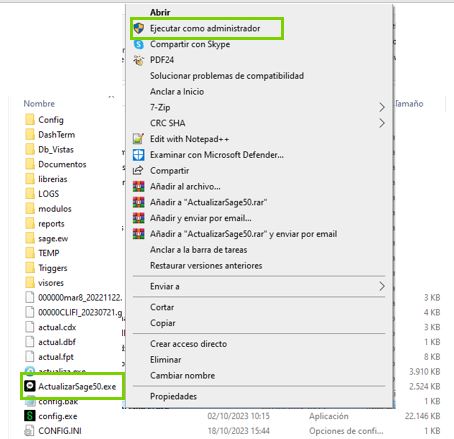The image size is (454, 439).
Task: Click the DashTerm folder icon
Action: (x=30, y=134)
